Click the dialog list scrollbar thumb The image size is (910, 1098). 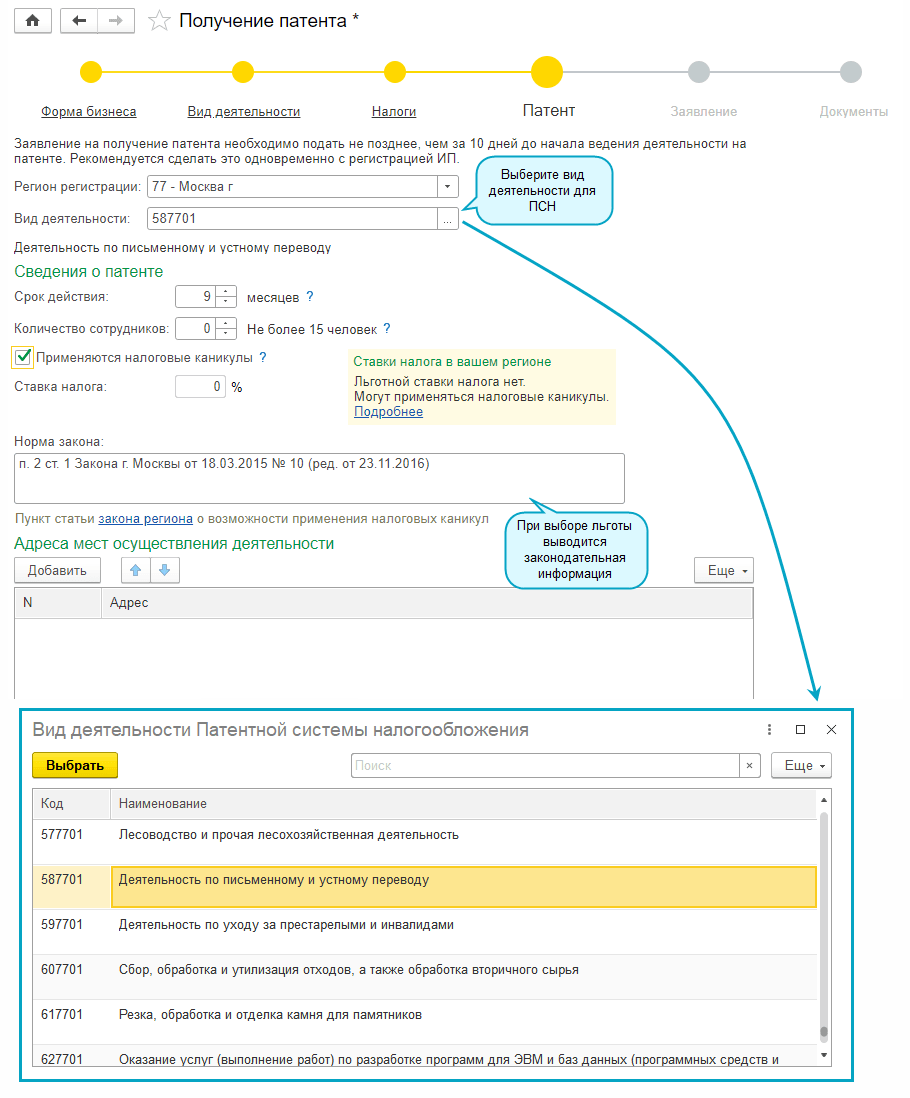[x=824, y=1031]
